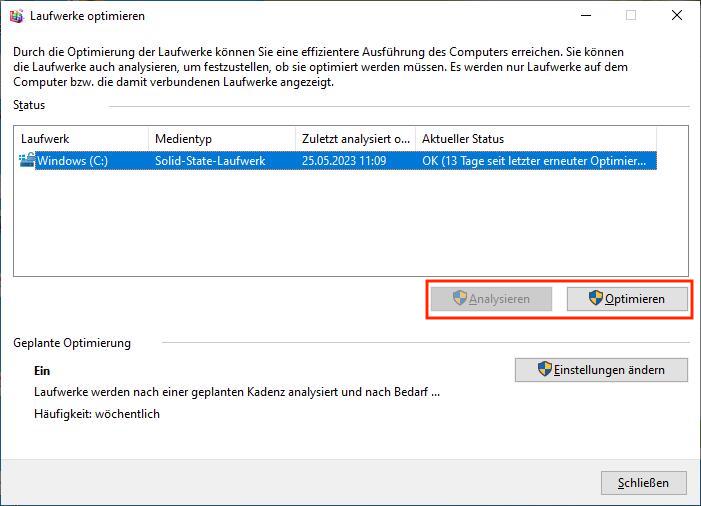Click shield icon beside Einstellungen ändern
Viewport: 701px width, 506px height.
pos(545,369)
